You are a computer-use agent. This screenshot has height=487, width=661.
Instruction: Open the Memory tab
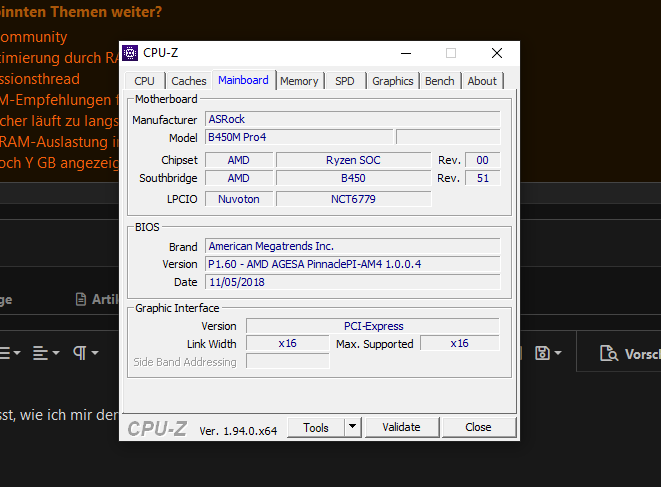(299, 81)
